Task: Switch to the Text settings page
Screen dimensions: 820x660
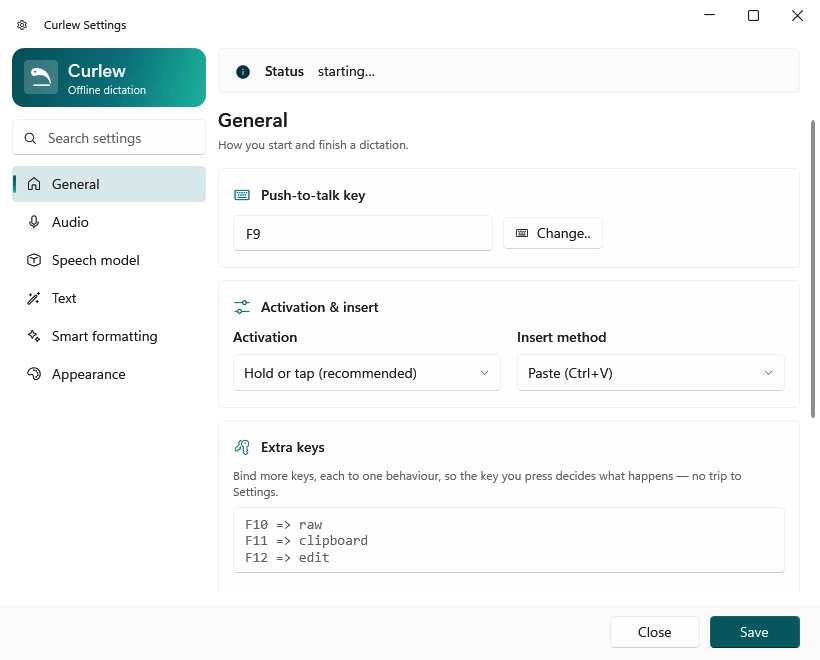Action: point(109,298)
